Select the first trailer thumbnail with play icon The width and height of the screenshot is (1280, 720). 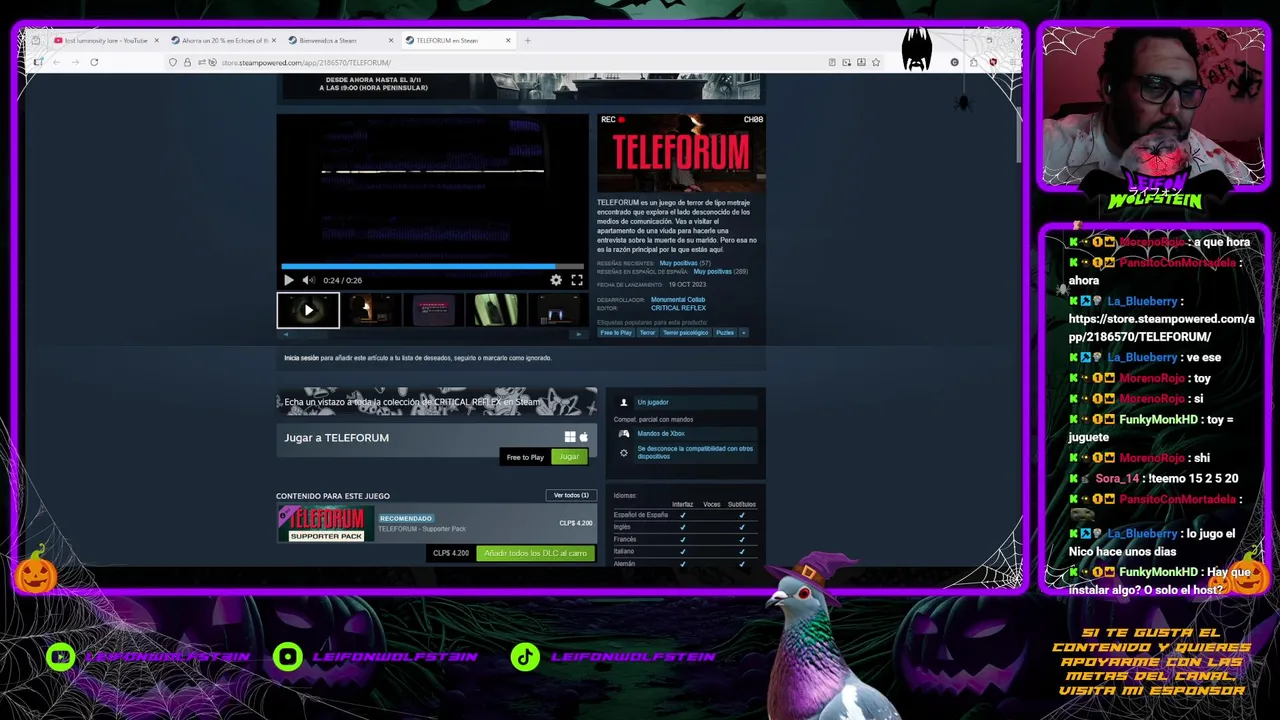(x=308, y=310)
